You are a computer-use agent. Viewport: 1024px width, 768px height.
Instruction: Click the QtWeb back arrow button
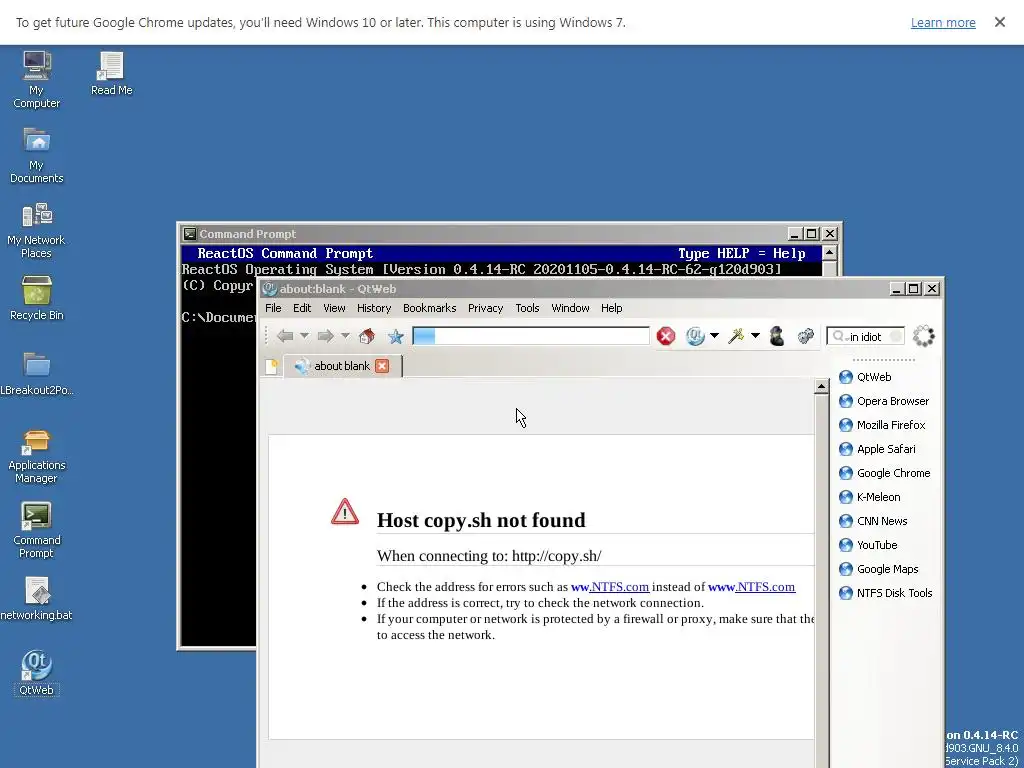[285, 336]
